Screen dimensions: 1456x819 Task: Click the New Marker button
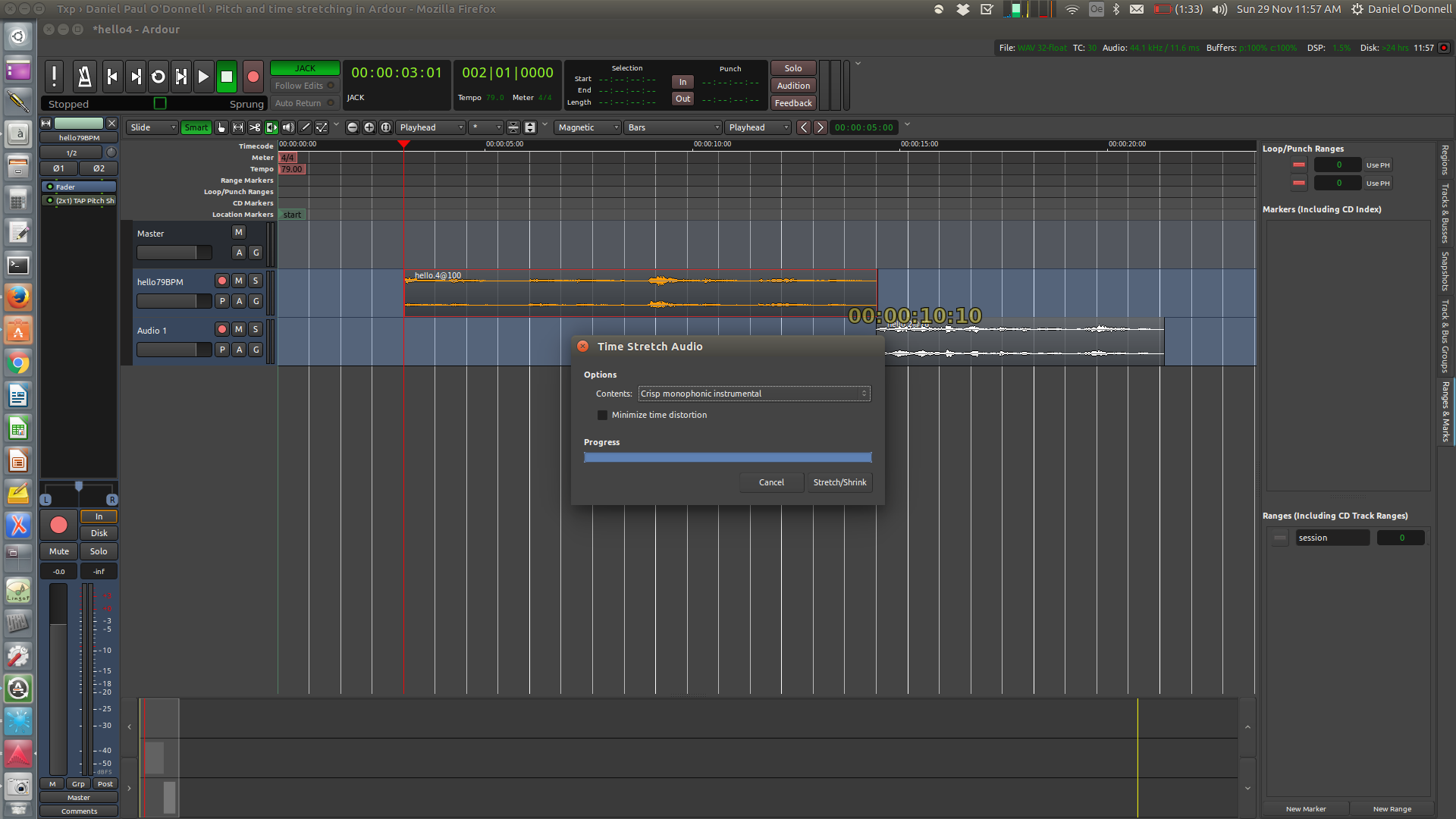click(1306, 809)
